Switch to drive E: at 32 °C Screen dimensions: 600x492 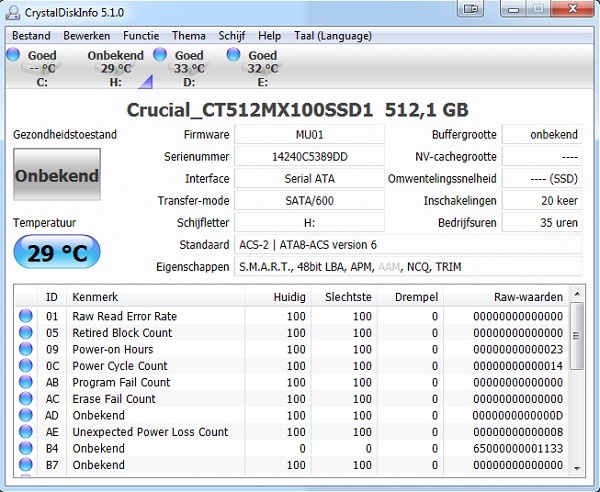click(262, 68)
